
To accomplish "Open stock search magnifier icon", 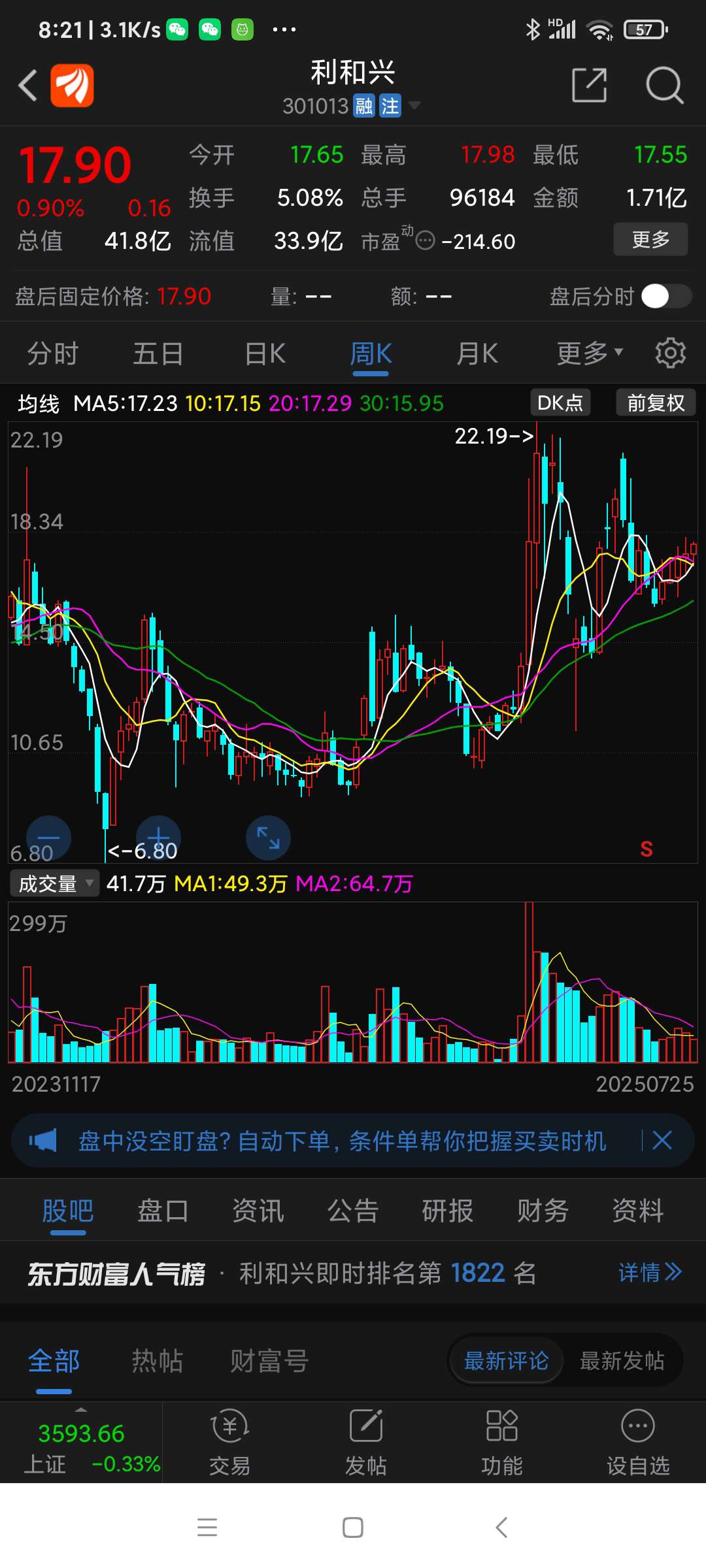I will (x=665, y=85).
